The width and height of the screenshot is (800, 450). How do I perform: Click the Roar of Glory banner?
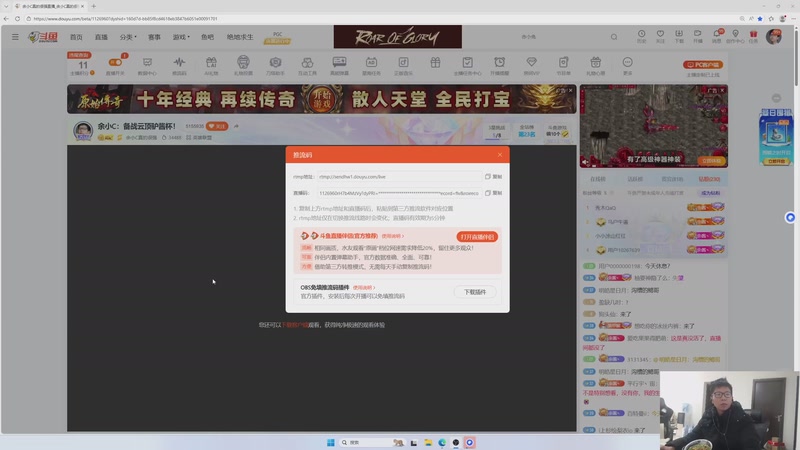(x=397, y=37)
